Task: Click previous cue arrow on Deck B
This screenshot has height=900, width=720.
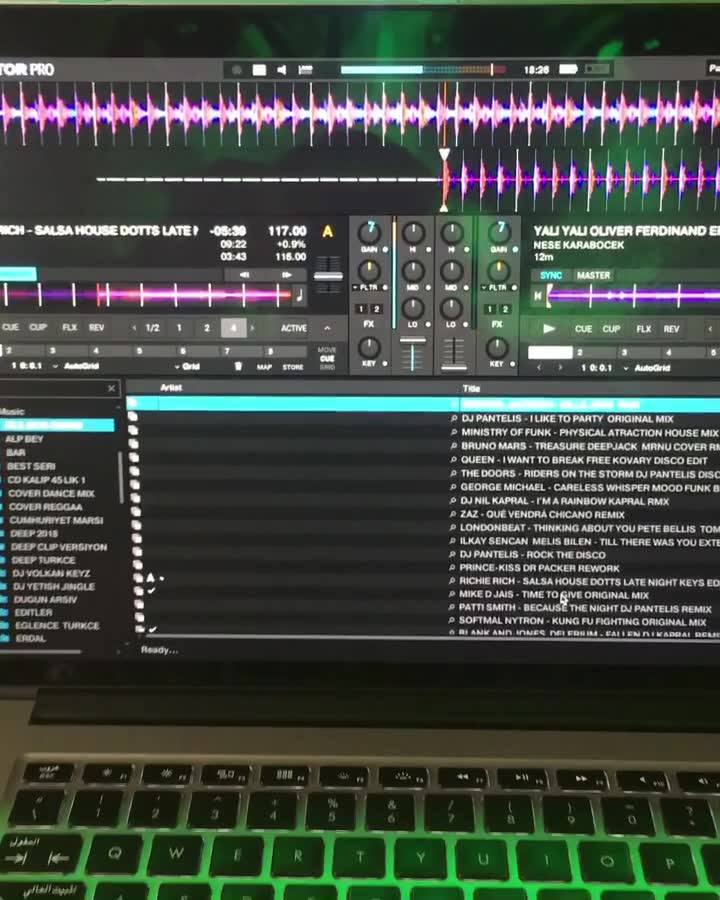Action: point(539,367)
